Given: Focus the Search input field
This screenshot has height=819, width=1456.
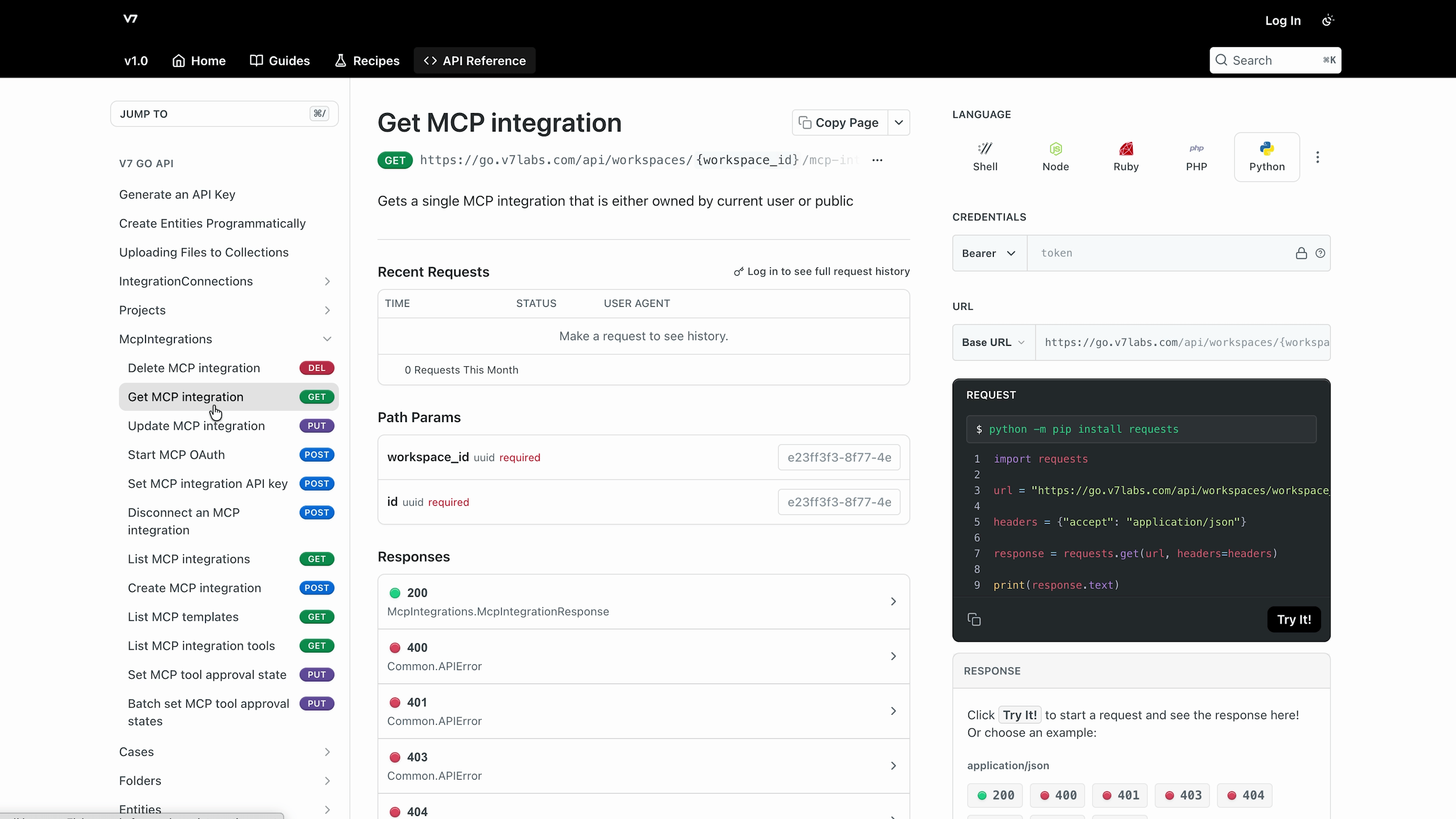Looking at the screenshot, I should coord(1275,61).
